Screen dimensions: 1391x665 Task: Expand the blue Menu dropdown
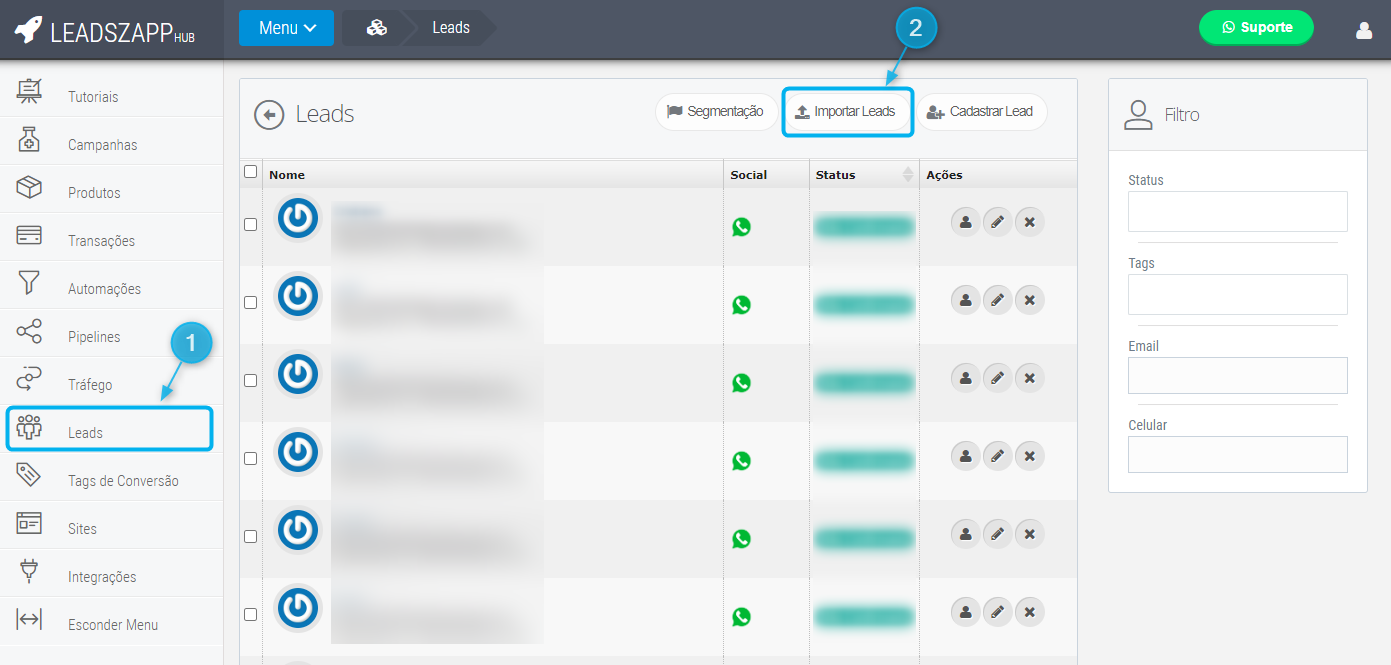coord(286,28)
